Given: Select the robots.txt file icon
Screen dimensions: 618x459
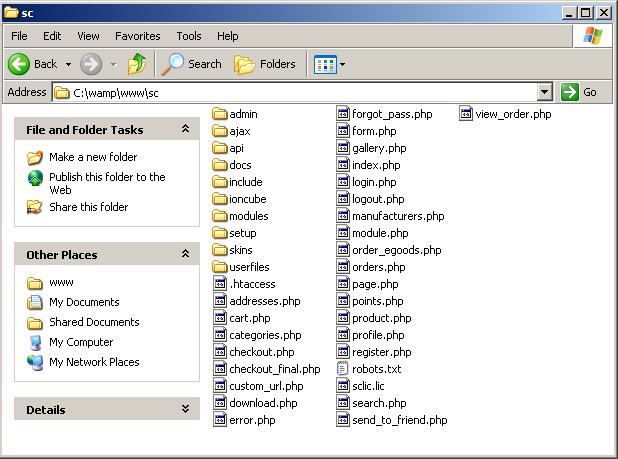Looking at the screenshot, I should click(343, 369).
